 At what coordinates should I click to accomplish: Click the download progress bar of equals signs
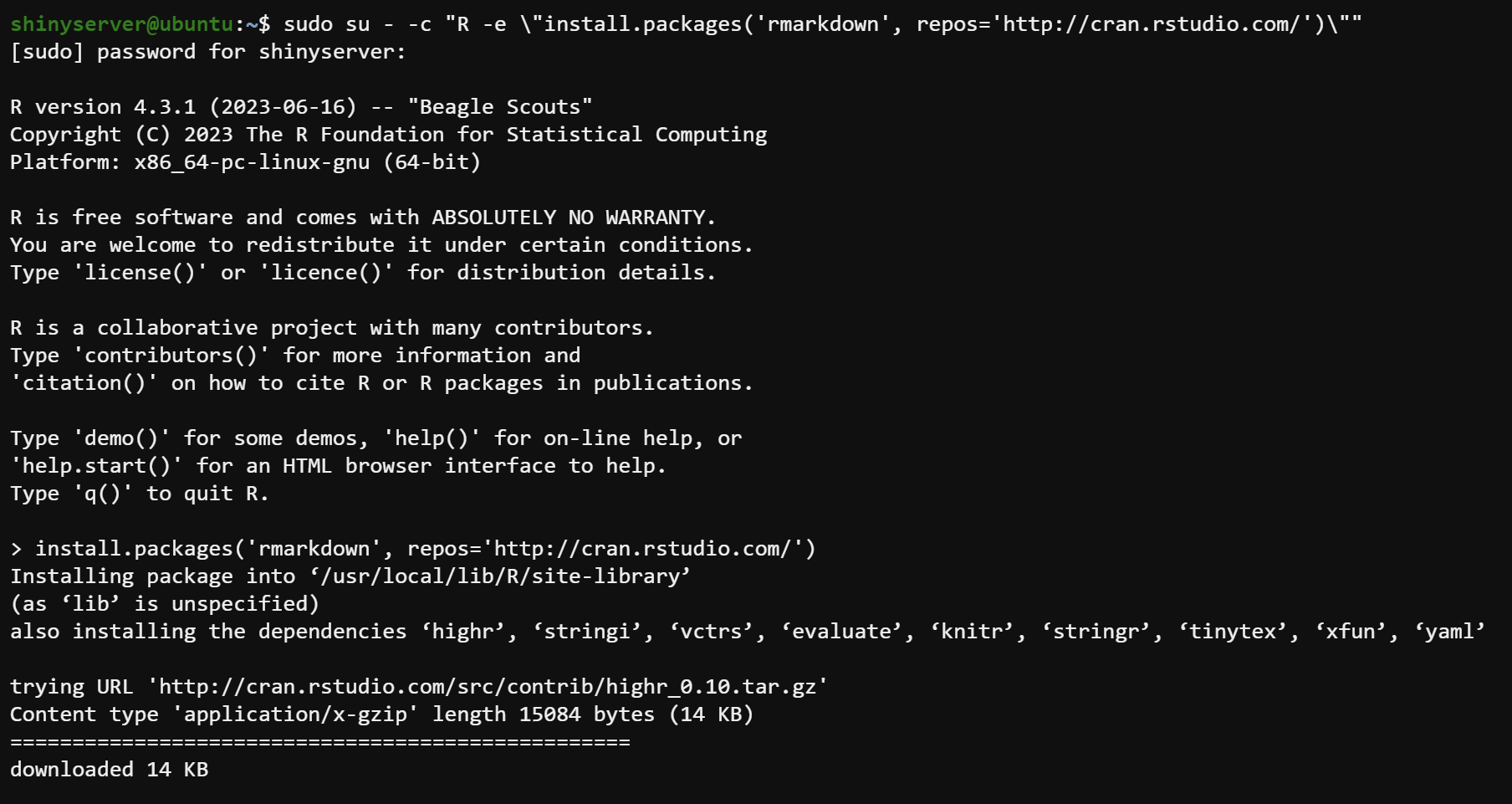click(x=319, y=742)
